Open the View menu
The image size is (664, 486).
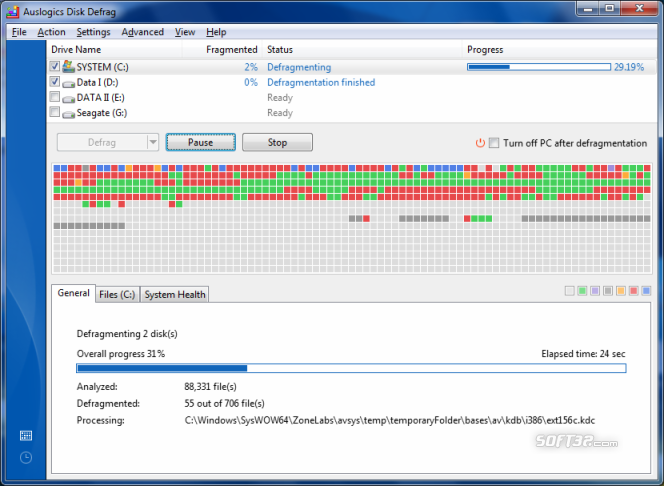coord(185,32)
